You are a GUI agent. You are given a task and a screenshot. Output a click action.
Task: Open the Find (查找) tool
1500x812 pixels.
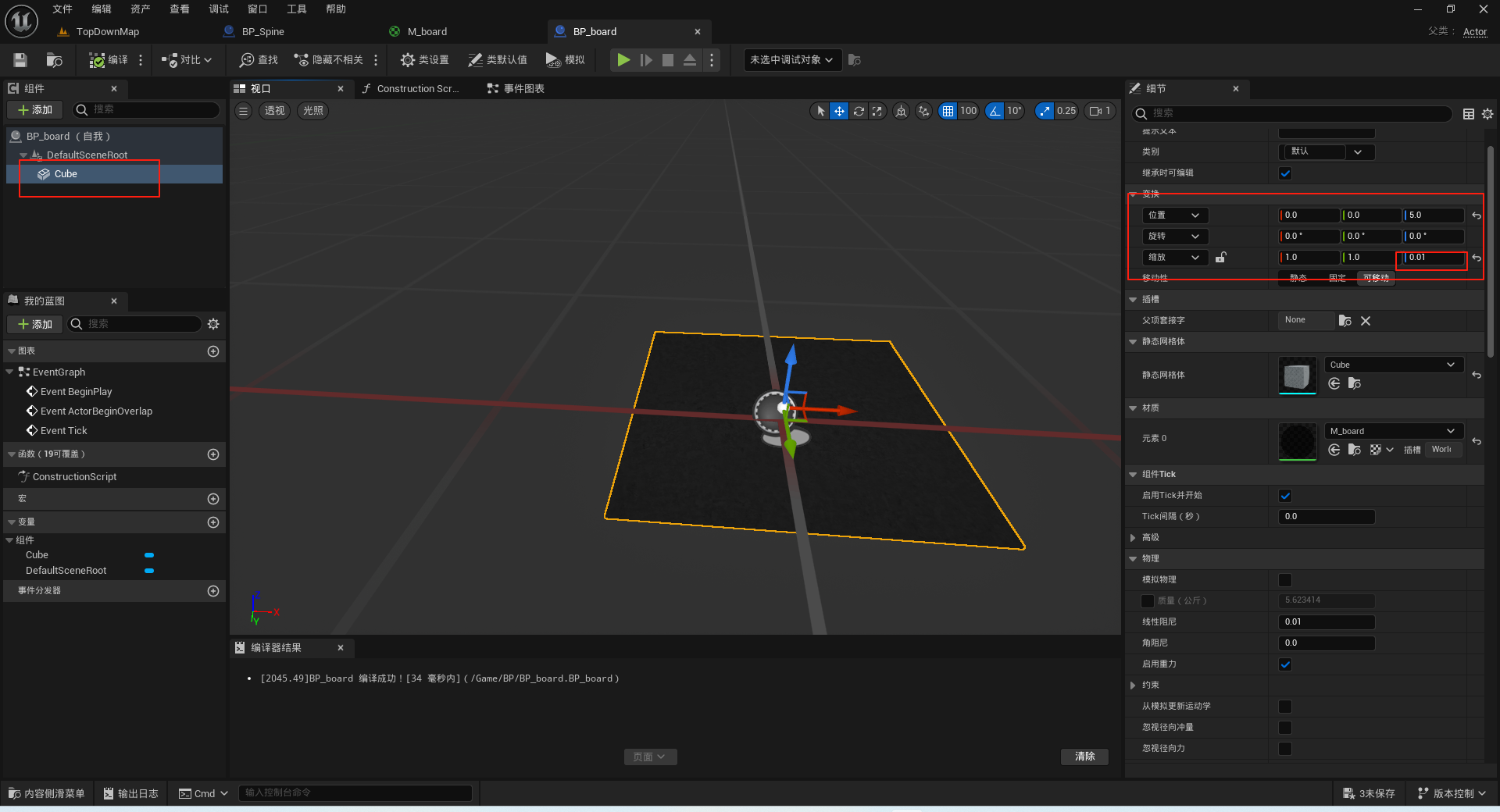click(259, 60)
